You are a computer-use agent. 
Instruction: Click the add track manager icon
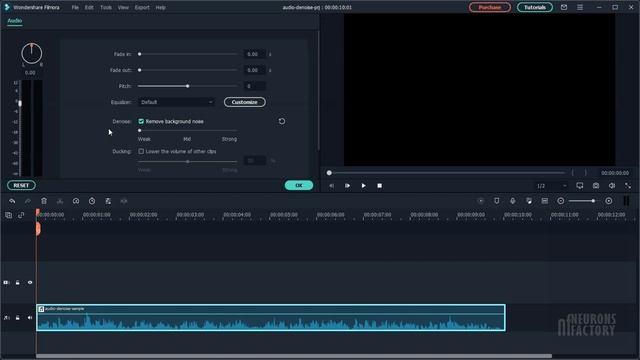(x=8, y=215)
